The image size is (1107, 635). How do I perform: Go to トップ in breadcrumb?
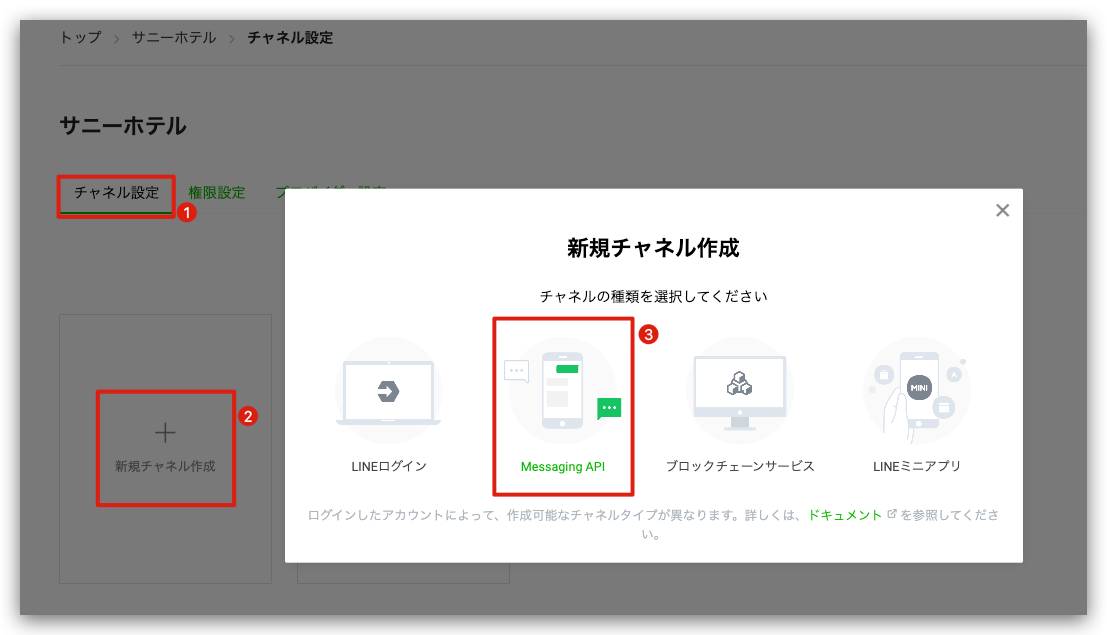[x=80, y=37]
